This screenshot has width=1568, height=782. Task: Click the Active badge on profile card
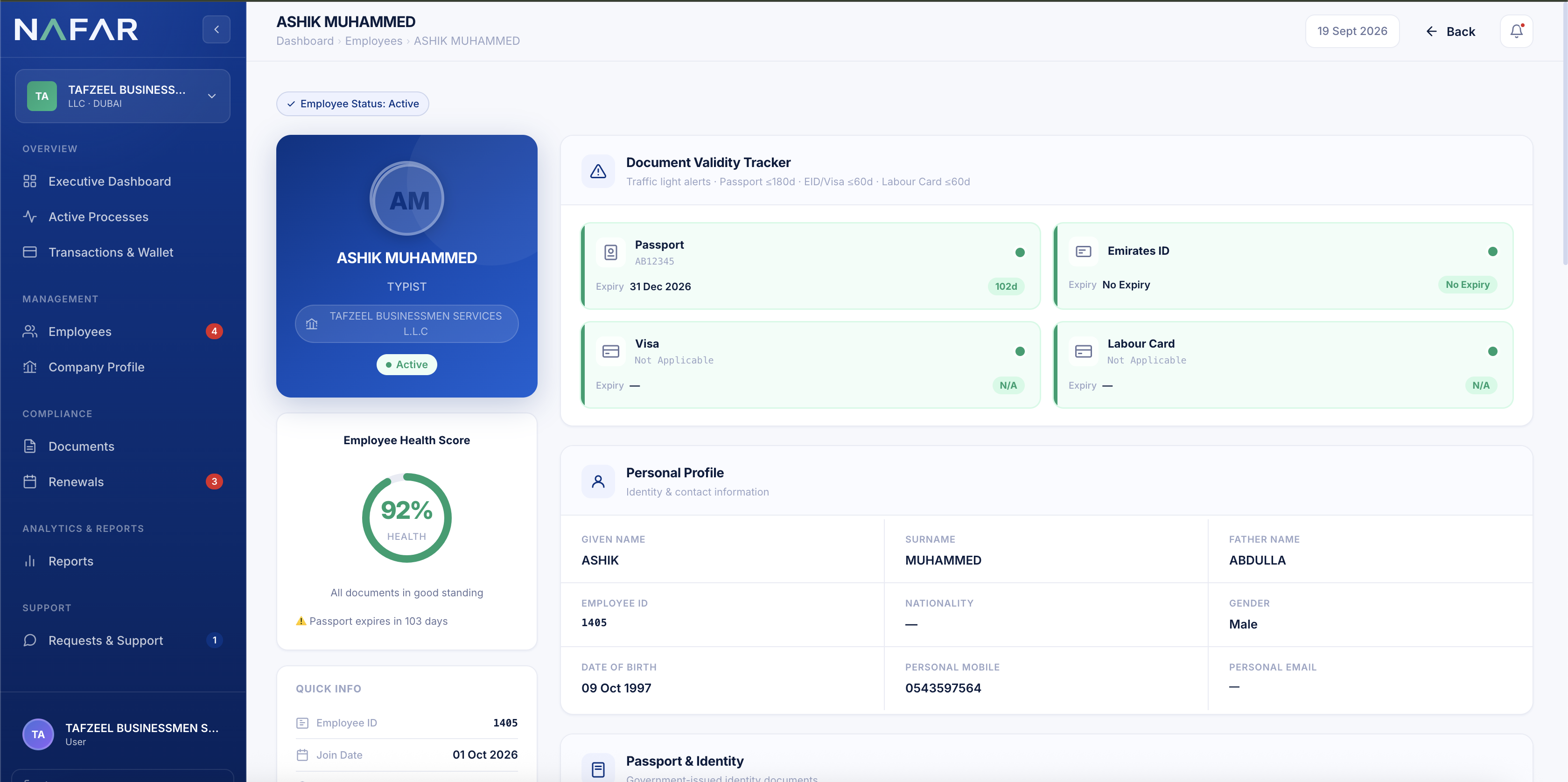pyautogui.click(x=406, y=364)
